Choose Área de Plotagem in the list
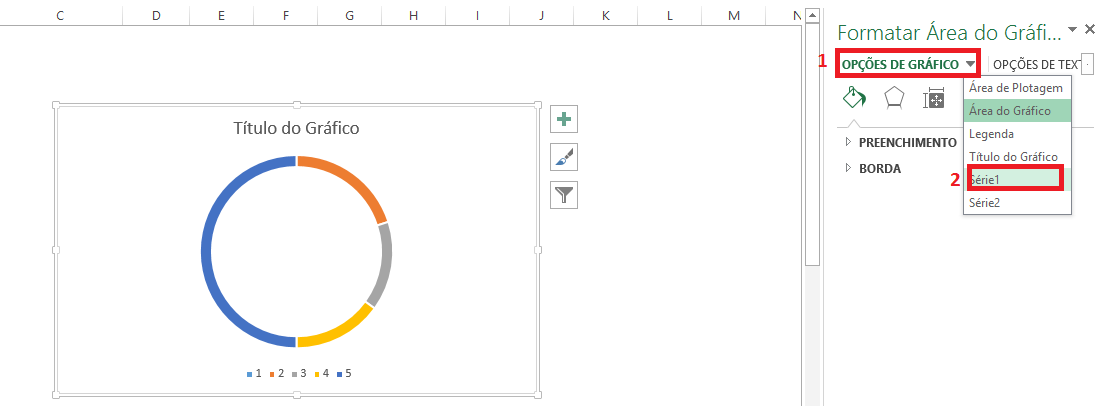This screenshot has height=406, width=1101. coord(1017,88)
